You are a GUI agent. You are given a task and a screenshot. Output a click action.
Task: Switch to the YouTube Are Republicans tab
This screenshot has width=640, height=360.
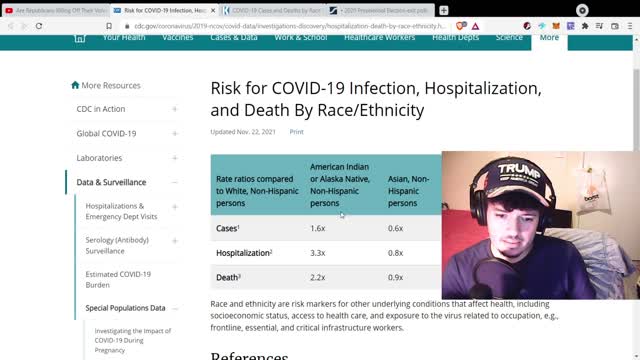click(56, 11)
